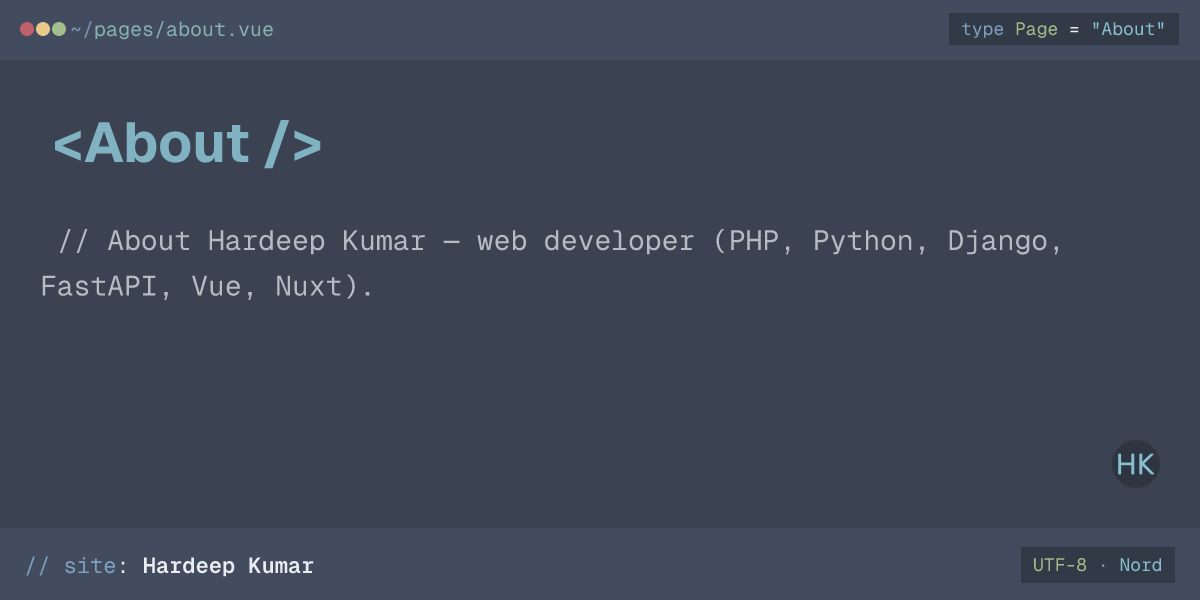Click the "About" string in type badge
1200x600 pixels.
(x=1128, y=29)
